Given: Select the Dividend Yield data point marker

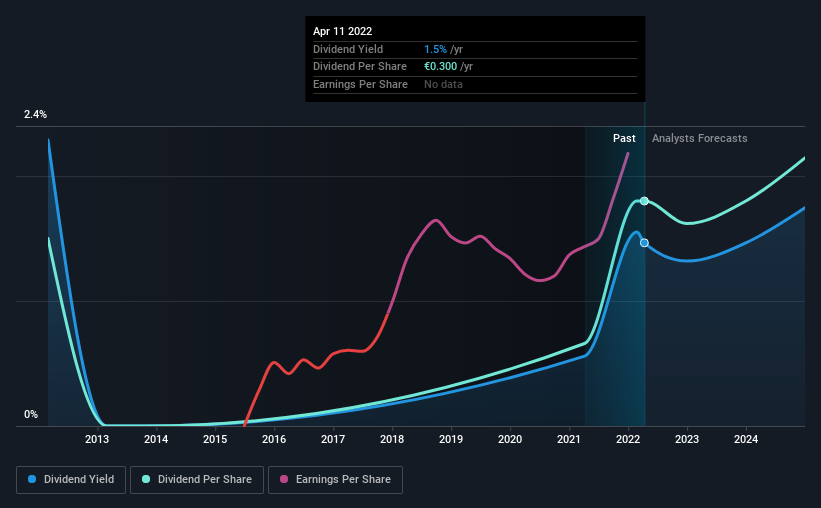Looking at the screenshot, I should pyautogui.click(x=645, y=243).
